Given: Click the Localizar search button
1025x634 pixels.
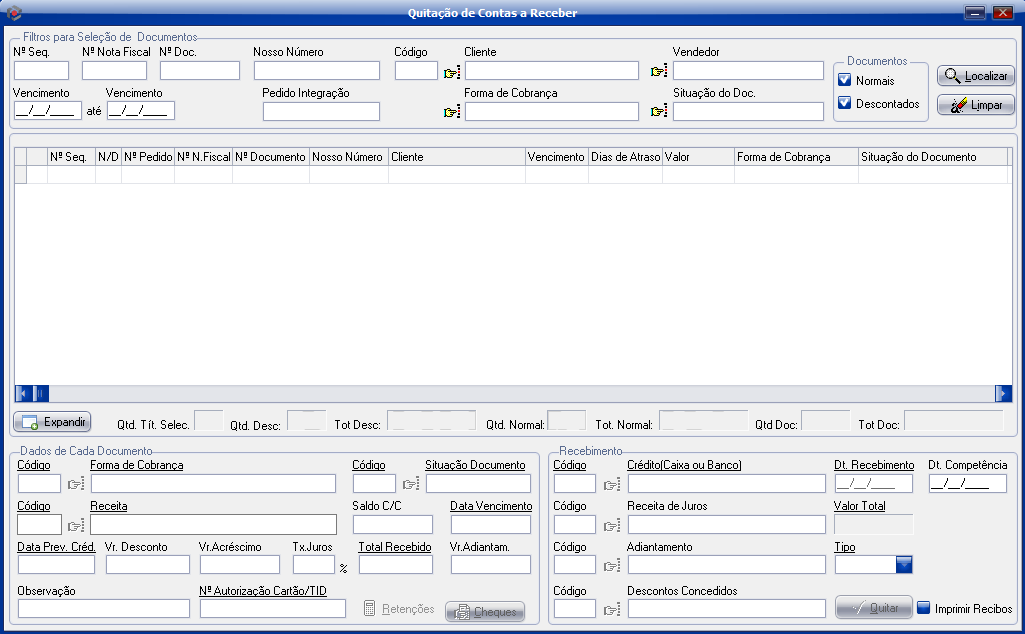Looking at the screenshot, I should point(976,76).
